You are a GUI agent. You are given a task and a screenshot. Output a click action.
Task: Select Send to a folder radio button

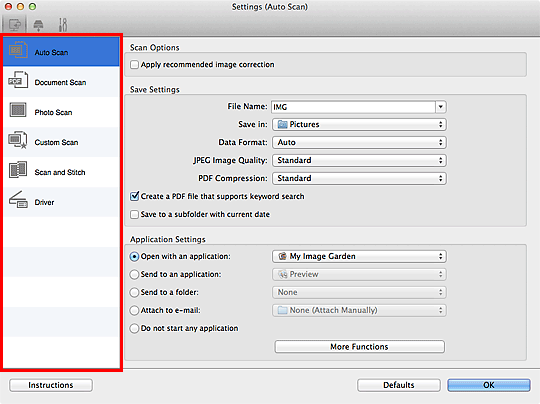[134, 292]
